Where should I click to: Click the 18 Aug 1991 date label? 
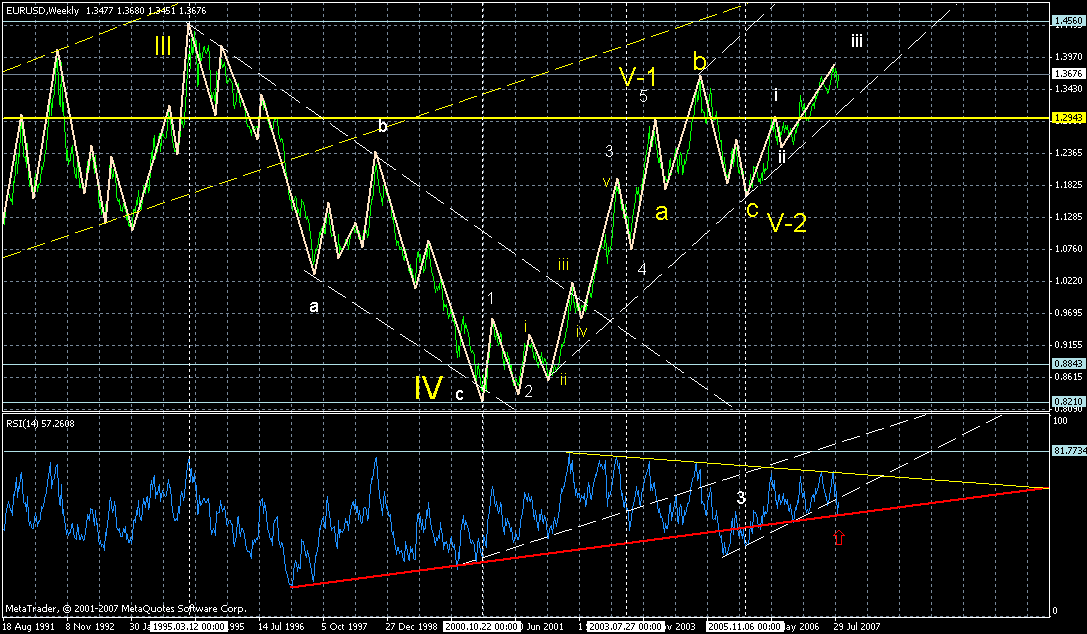tap(26, 626)
